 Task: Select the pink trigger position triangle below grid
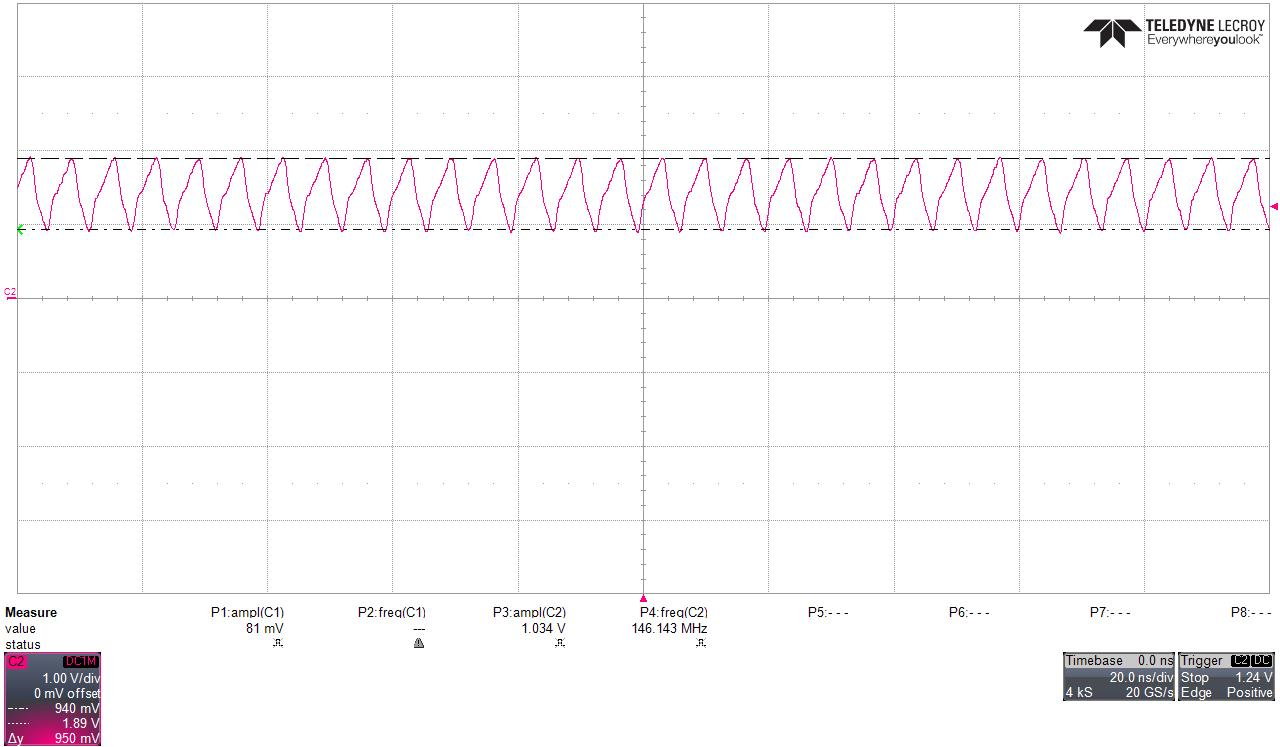pyautogui.click(x=643, y=598)
